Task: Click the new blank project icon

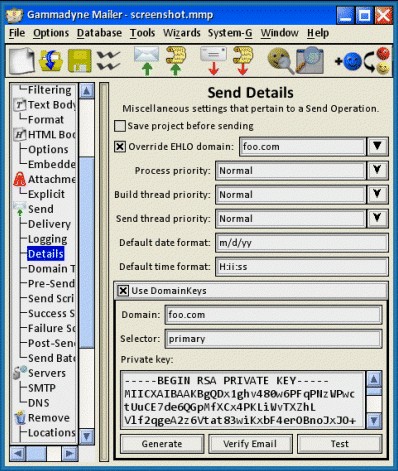Action: click(x=21, y=60)
